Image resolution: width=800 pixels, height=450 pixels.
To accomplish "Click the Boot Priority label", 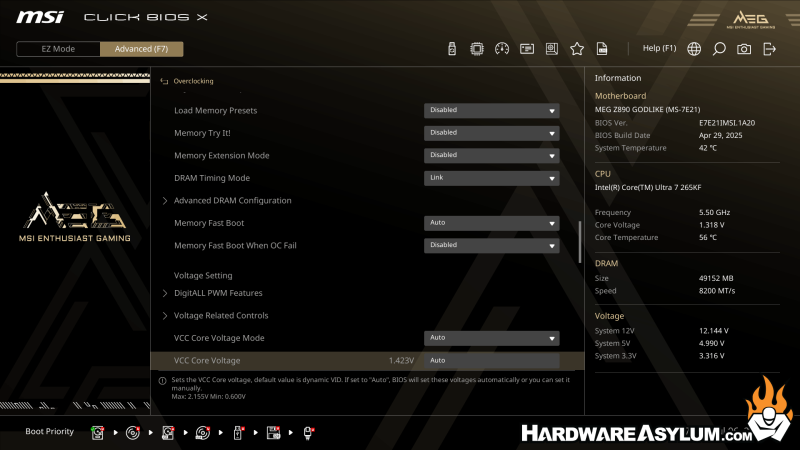I will [49, 432].
